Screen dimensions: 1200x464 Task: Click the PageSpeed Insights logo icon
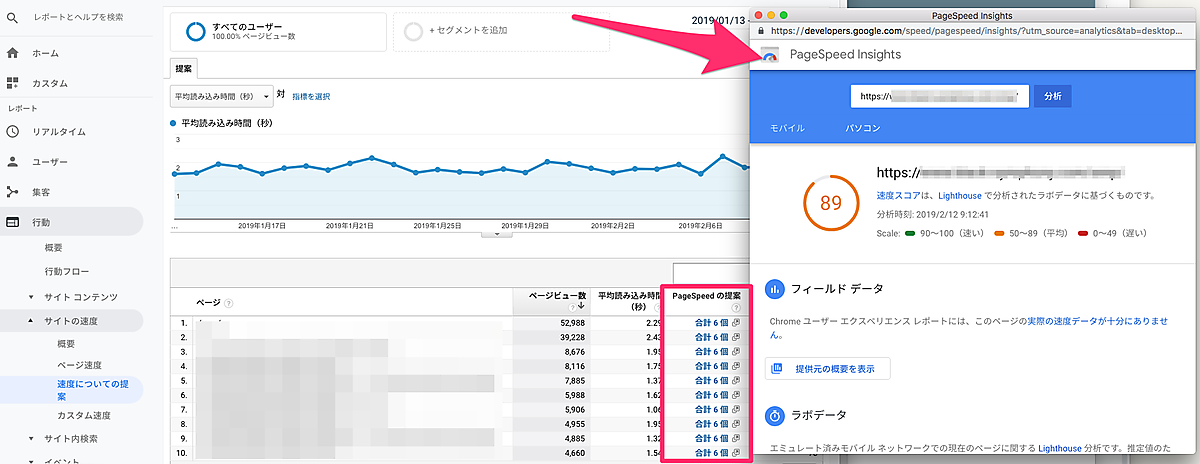[x=769, y=55]
